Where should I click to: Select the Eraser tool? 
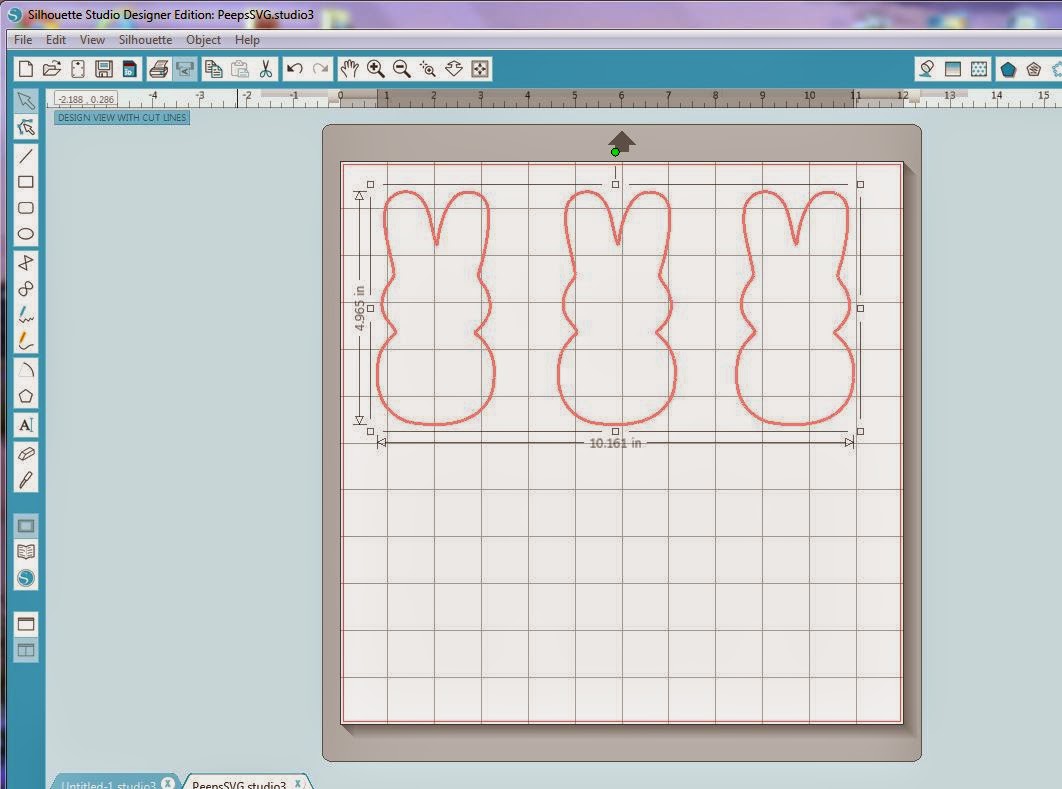point(26,452)
